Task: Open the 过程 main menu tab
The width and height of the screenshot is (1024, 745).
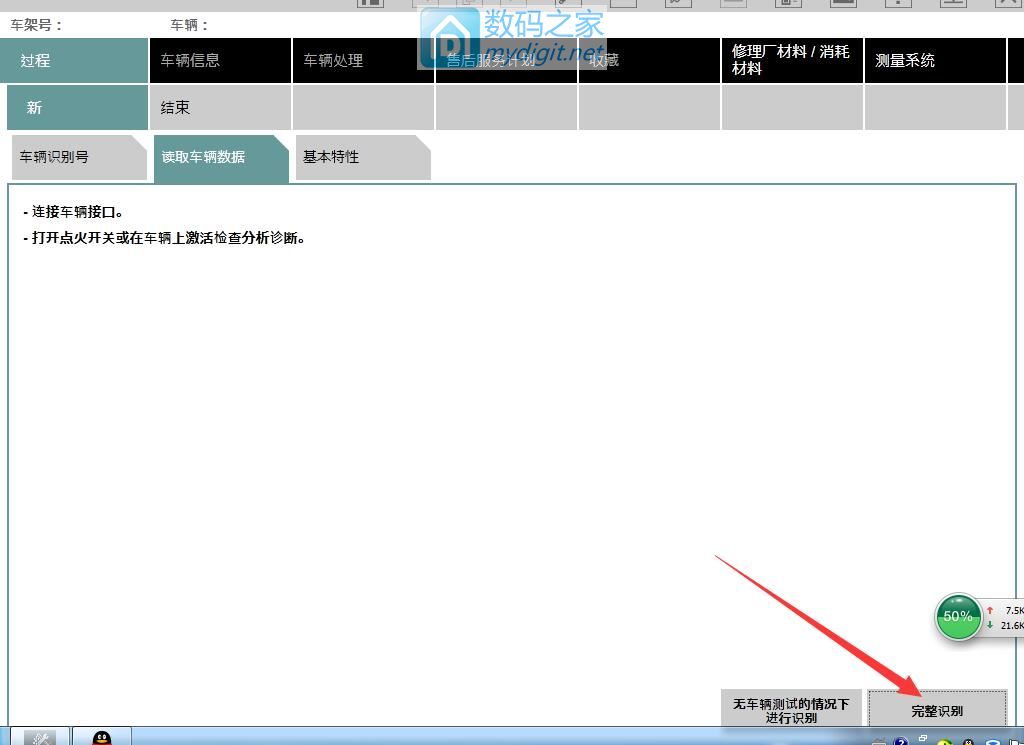Action: click(x=74, y=61)
